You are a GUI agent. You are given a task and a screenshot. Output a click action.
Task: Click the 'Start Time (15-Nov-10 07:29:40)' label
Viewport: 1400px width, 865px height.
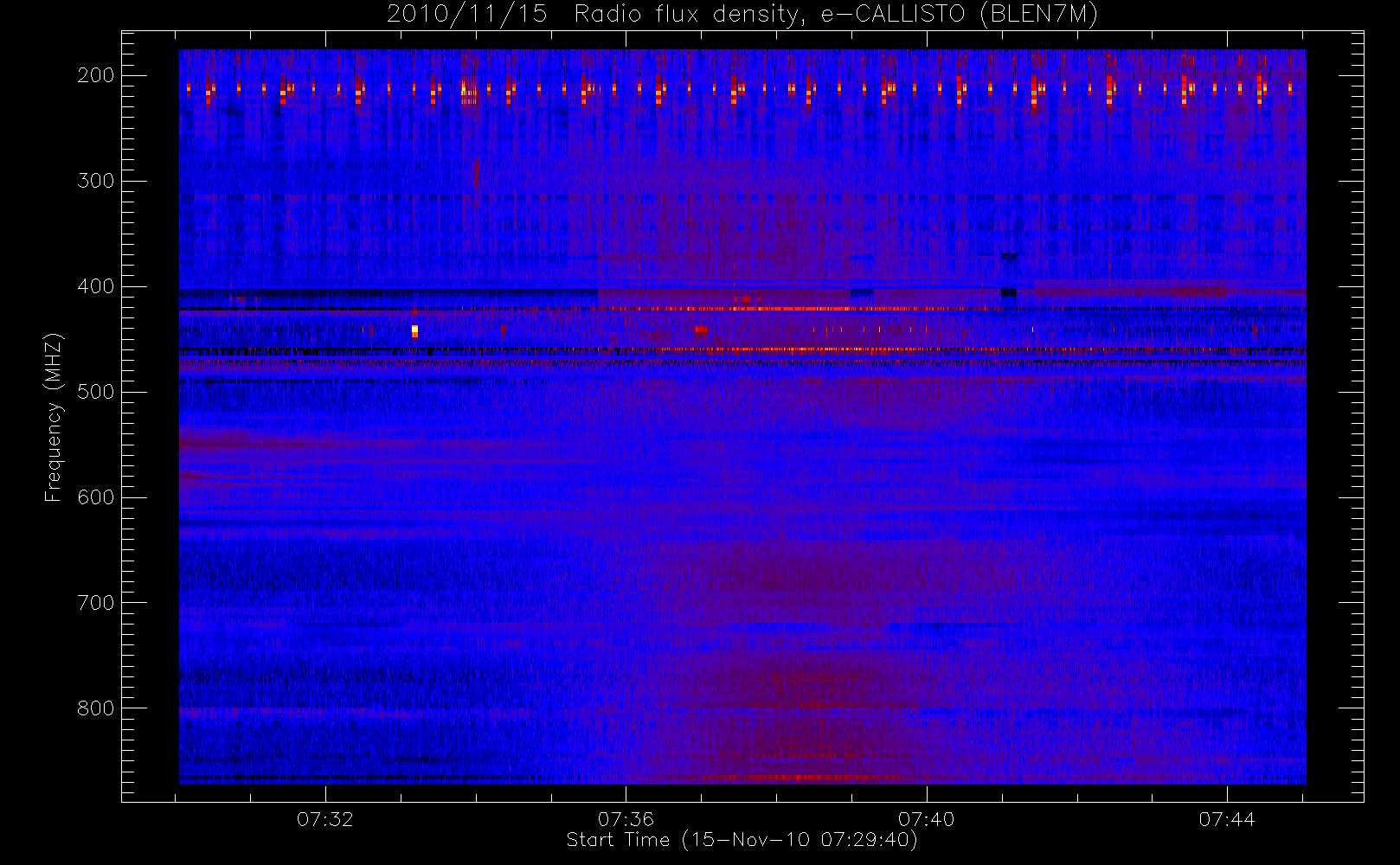click(742, 840)
